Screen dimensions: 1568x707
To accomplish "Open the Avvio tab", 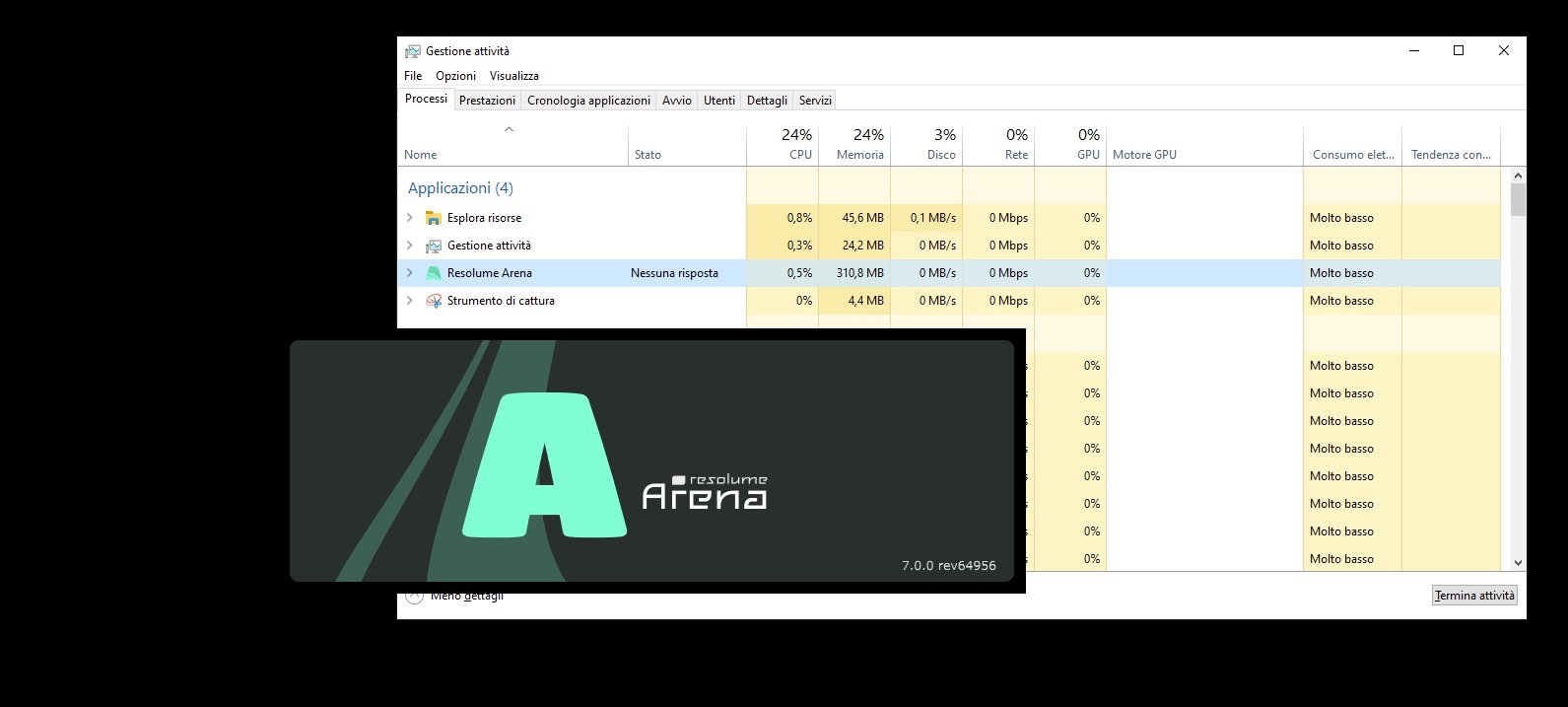I will (676, 101).
